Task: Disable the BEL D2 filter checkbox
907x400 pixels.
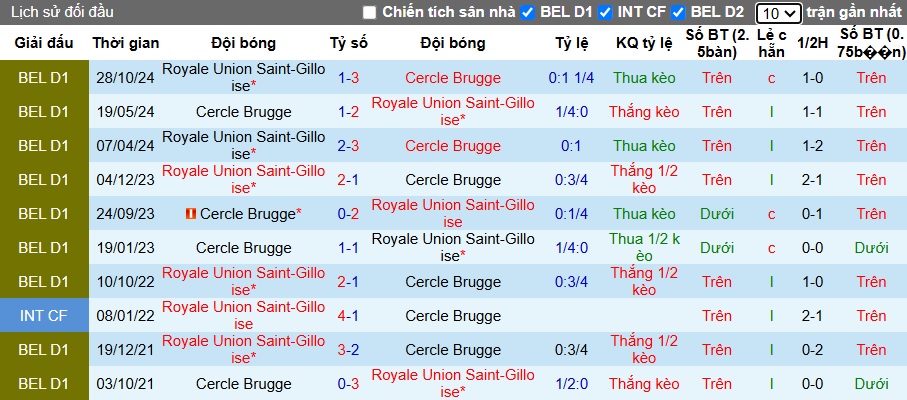Action: [x=679, y=13]
